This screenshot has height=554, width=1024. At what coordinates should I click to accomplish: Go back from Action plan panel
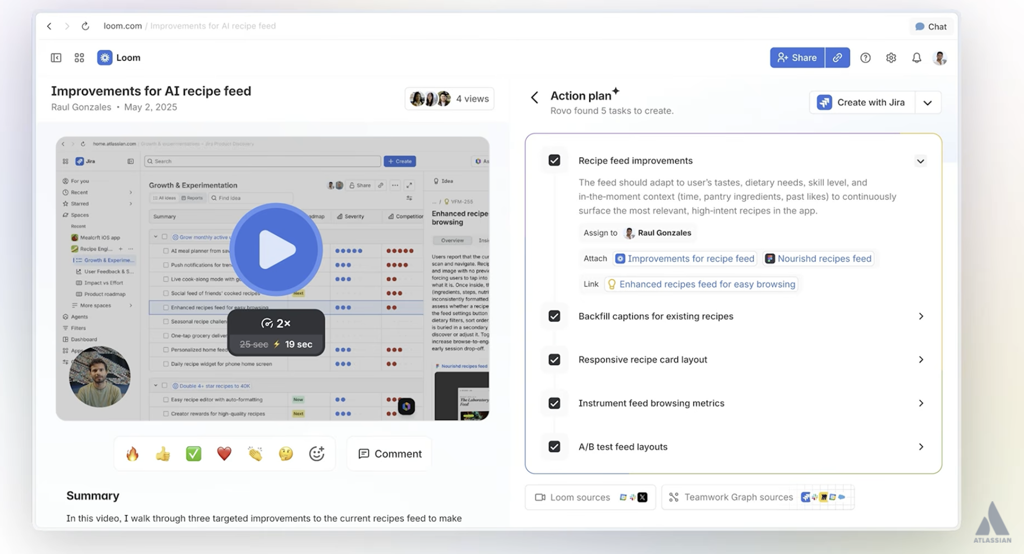tap(534, 97)
